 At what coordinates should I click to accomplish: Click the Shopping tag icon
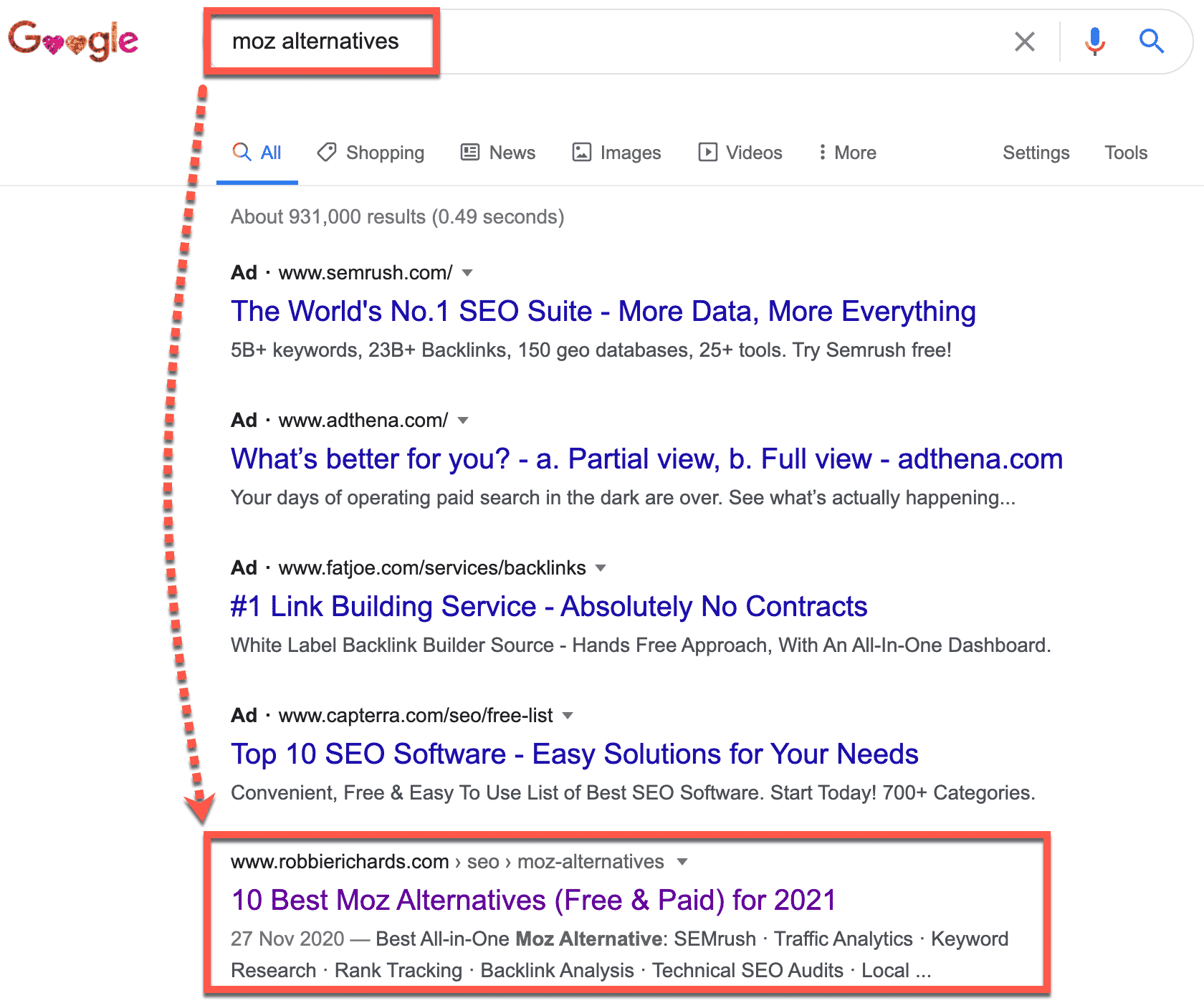[x=327, y=153]
